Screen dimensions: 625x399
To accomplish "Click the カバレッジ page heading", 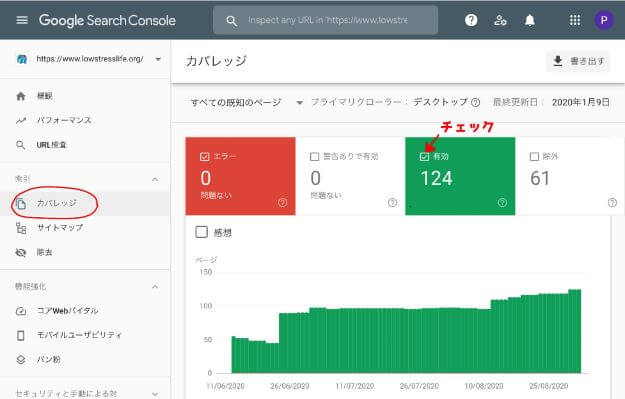I will coord(216,61).
